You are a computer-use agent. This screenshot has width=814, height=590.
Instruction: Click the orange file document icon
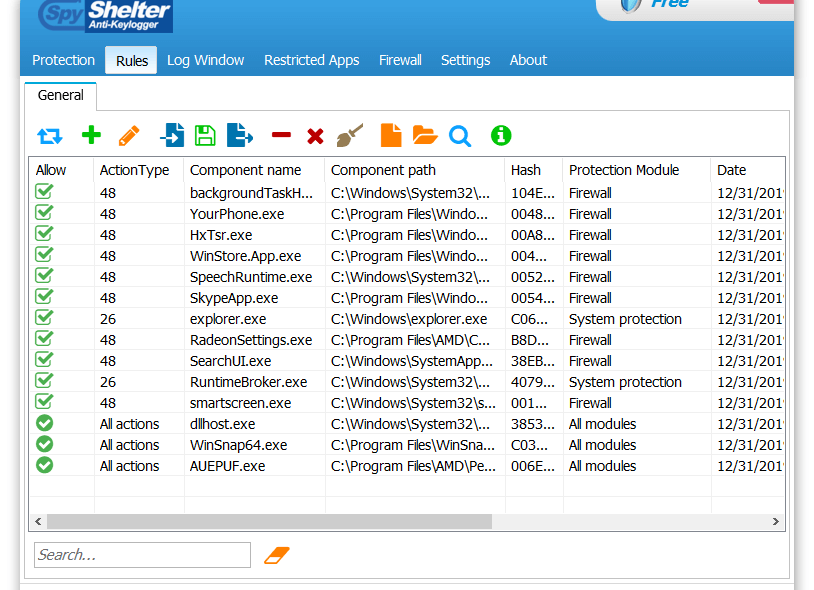(x=391, y=135)
